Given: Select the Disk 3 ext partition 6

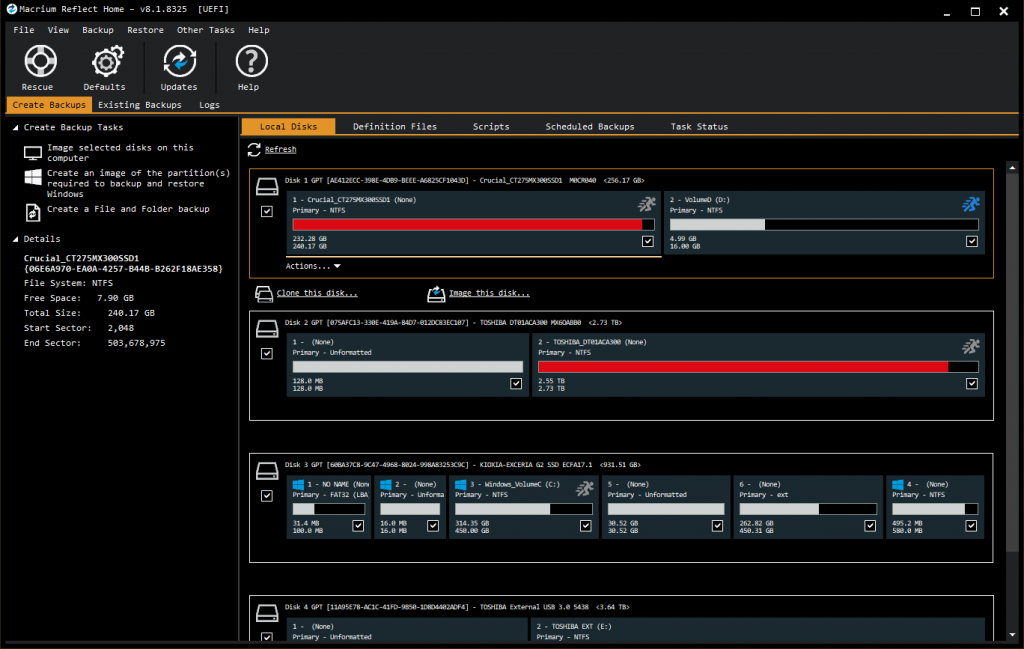Looking at the screenshot, I should tap(808, 507).
